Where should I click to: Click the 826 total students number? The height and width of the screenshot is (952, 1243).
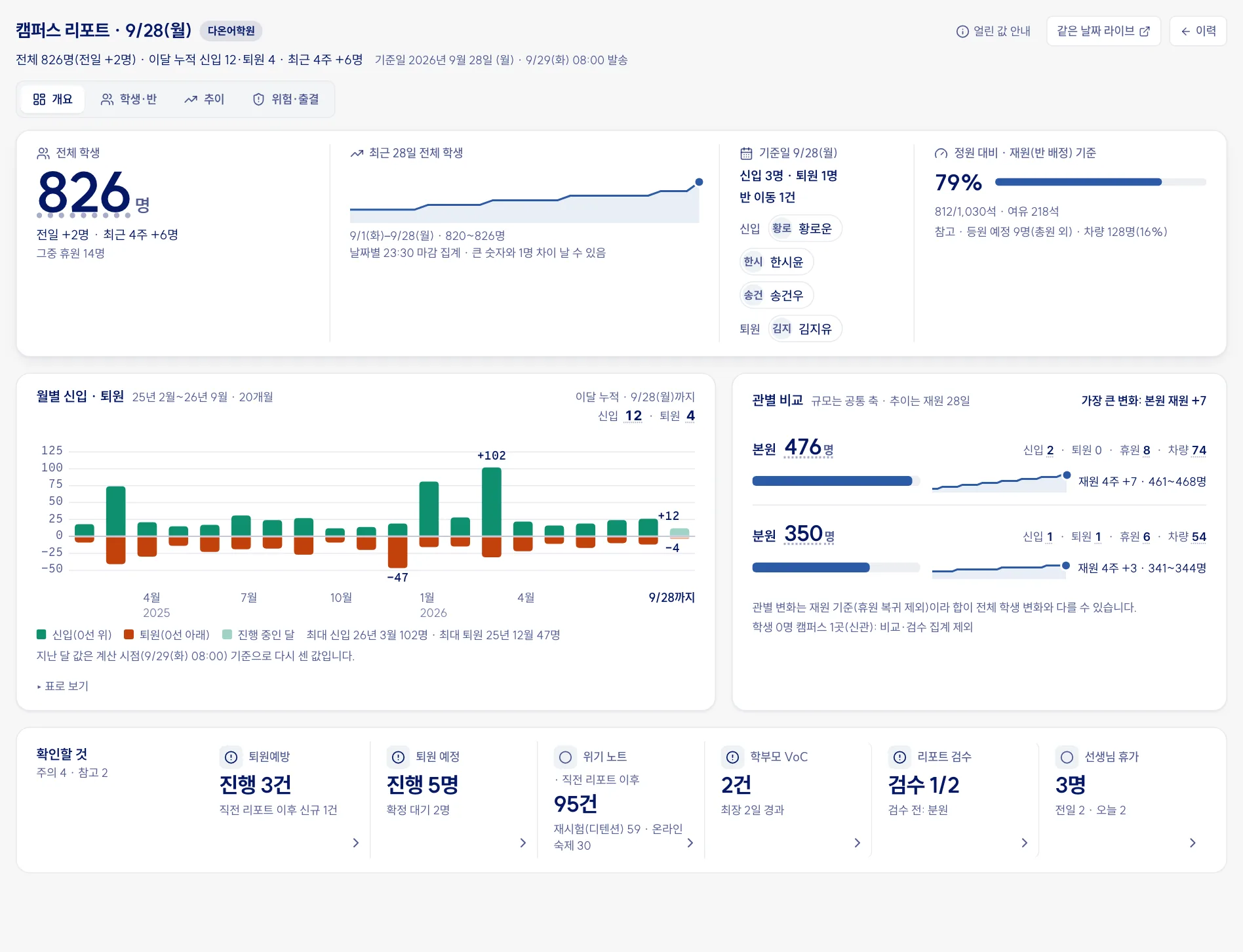[x=84, y=191]
